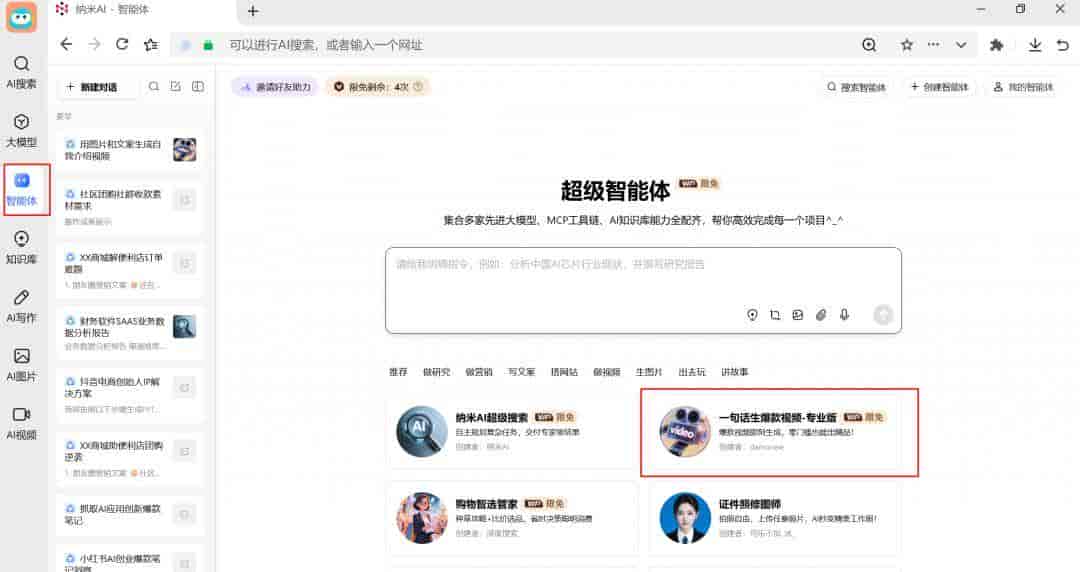Open the 财务软件SAAS业务数据分析报告 conversation

click(131, 333)
